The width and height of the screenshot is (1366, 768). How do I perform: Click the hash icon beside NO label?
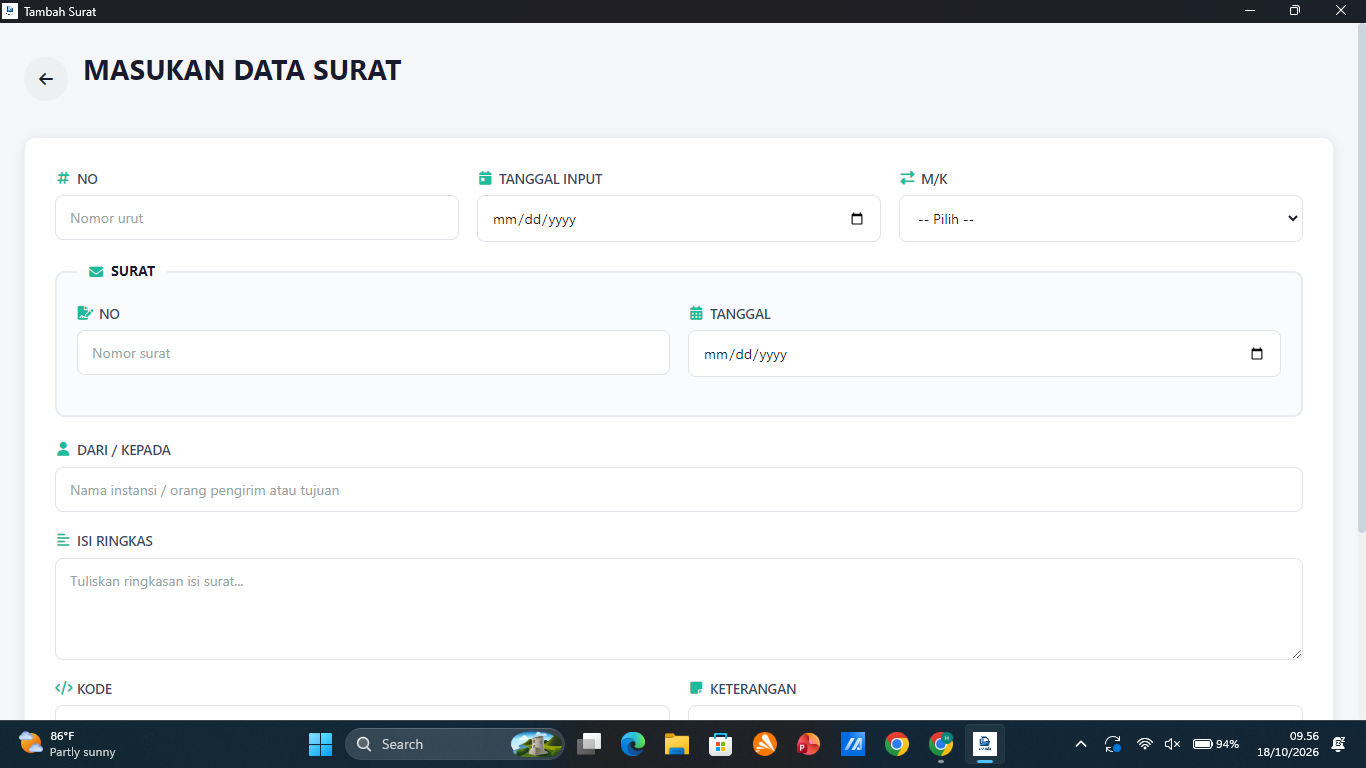[63, 178]
